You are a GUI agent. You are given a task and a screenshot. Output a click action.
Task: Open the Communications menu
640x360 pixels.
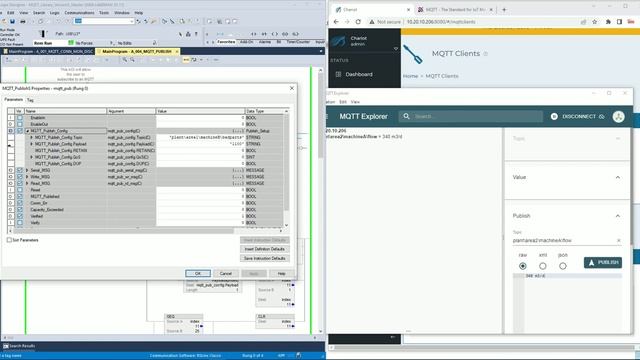79,13
